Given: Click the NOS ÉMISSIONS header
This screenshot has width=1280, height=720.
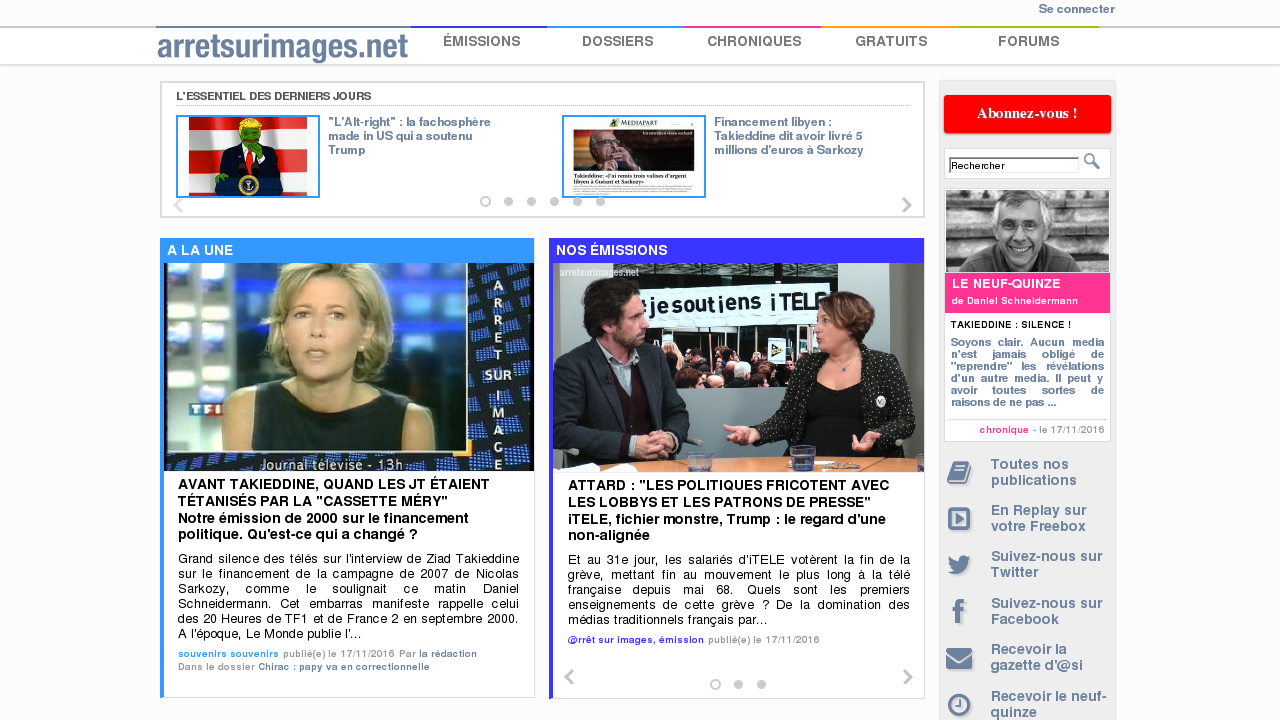Looking at the screenshot, I should point(736,250).
